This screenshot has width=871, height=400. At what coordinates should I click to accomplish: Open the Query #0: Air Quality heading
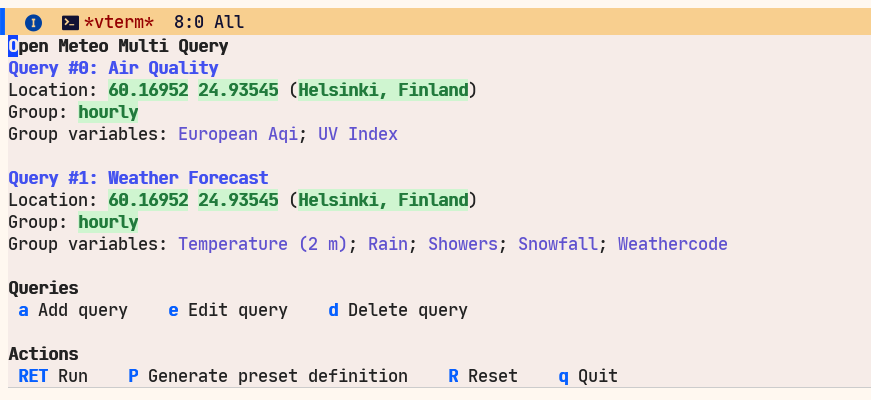[x=113, y=68]
